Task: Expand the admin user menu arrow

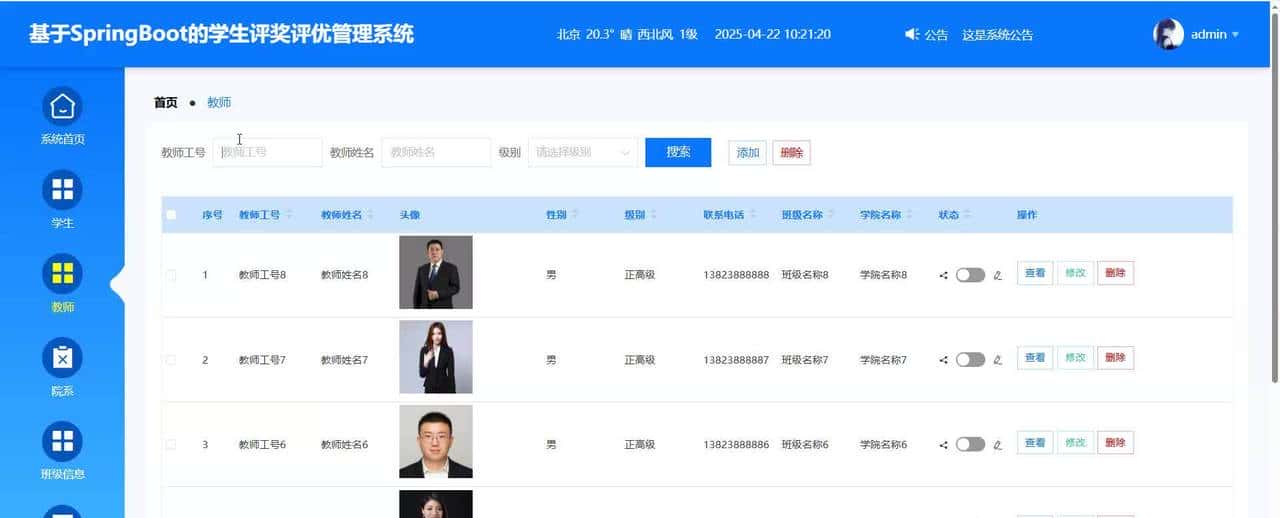Action: pos(1235,35)
